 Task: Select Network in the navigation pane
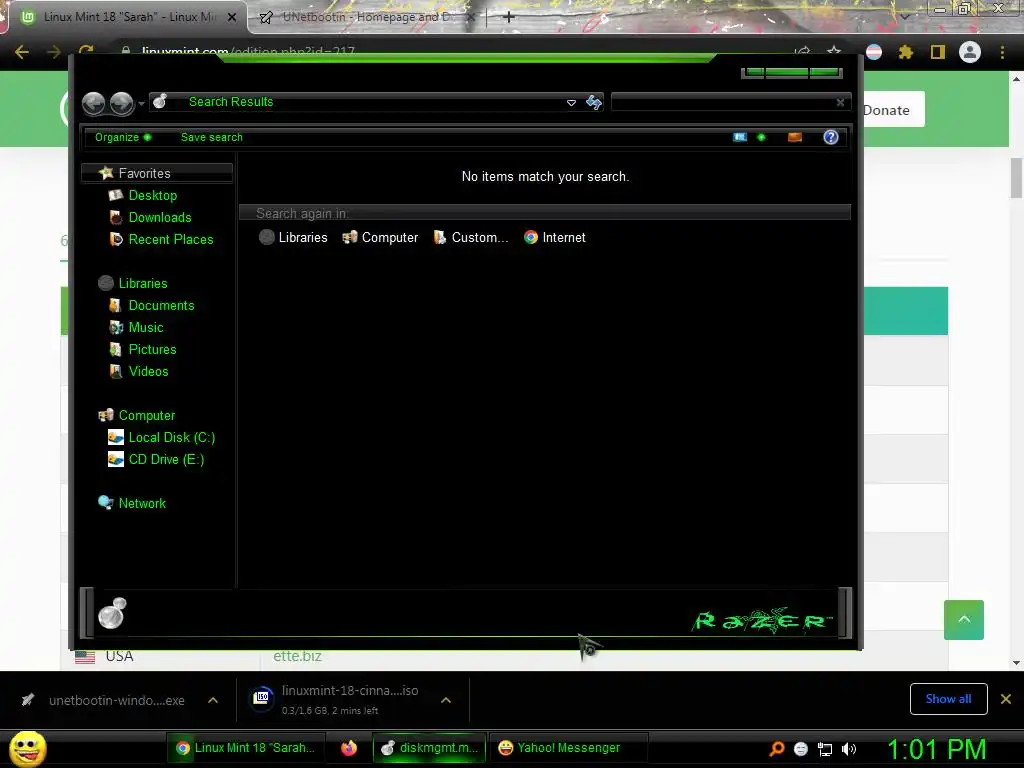point(142,504)
